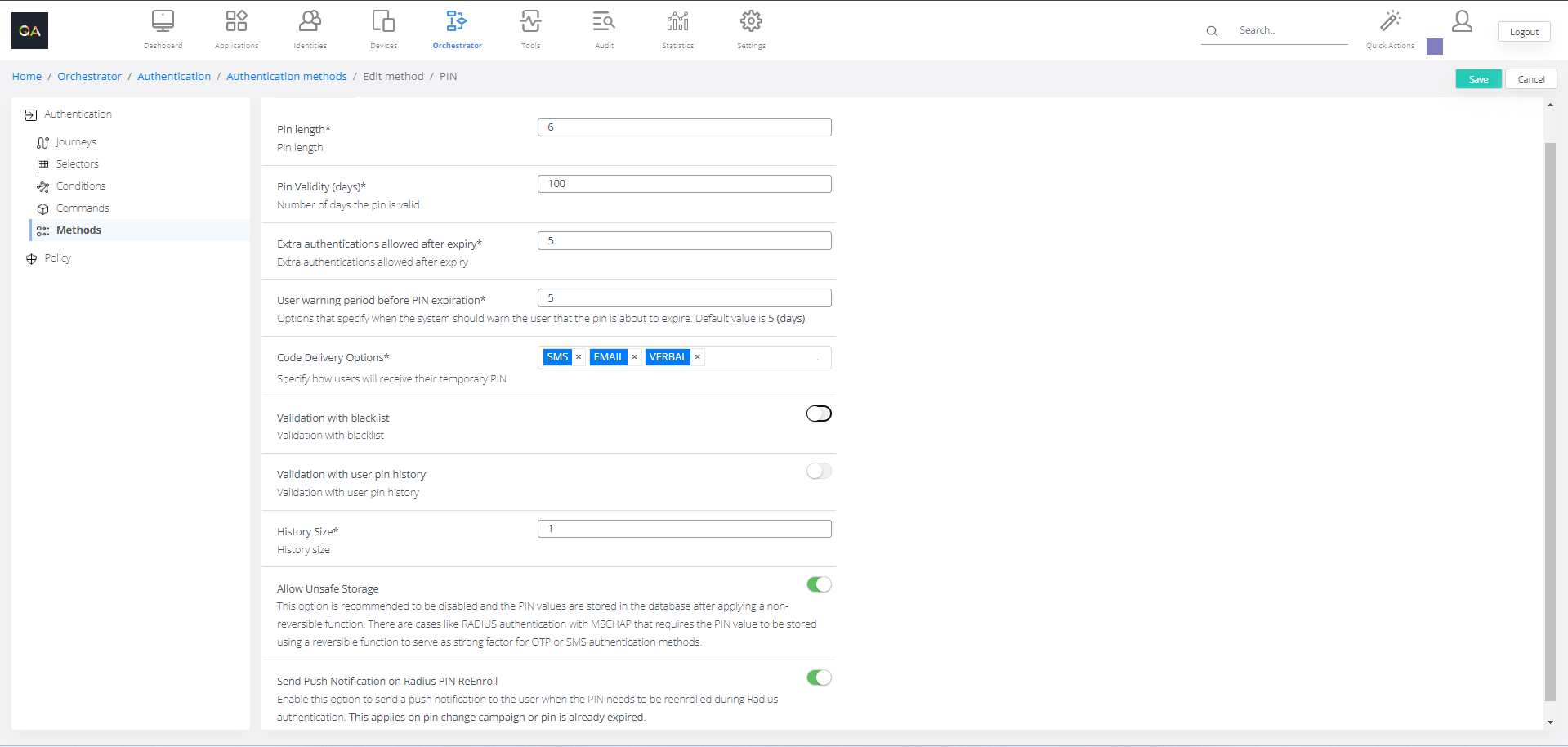1568x747 pixels.
Task: Open the Settings gear icon
Action: pyautogui.click(x=751, y=21)
